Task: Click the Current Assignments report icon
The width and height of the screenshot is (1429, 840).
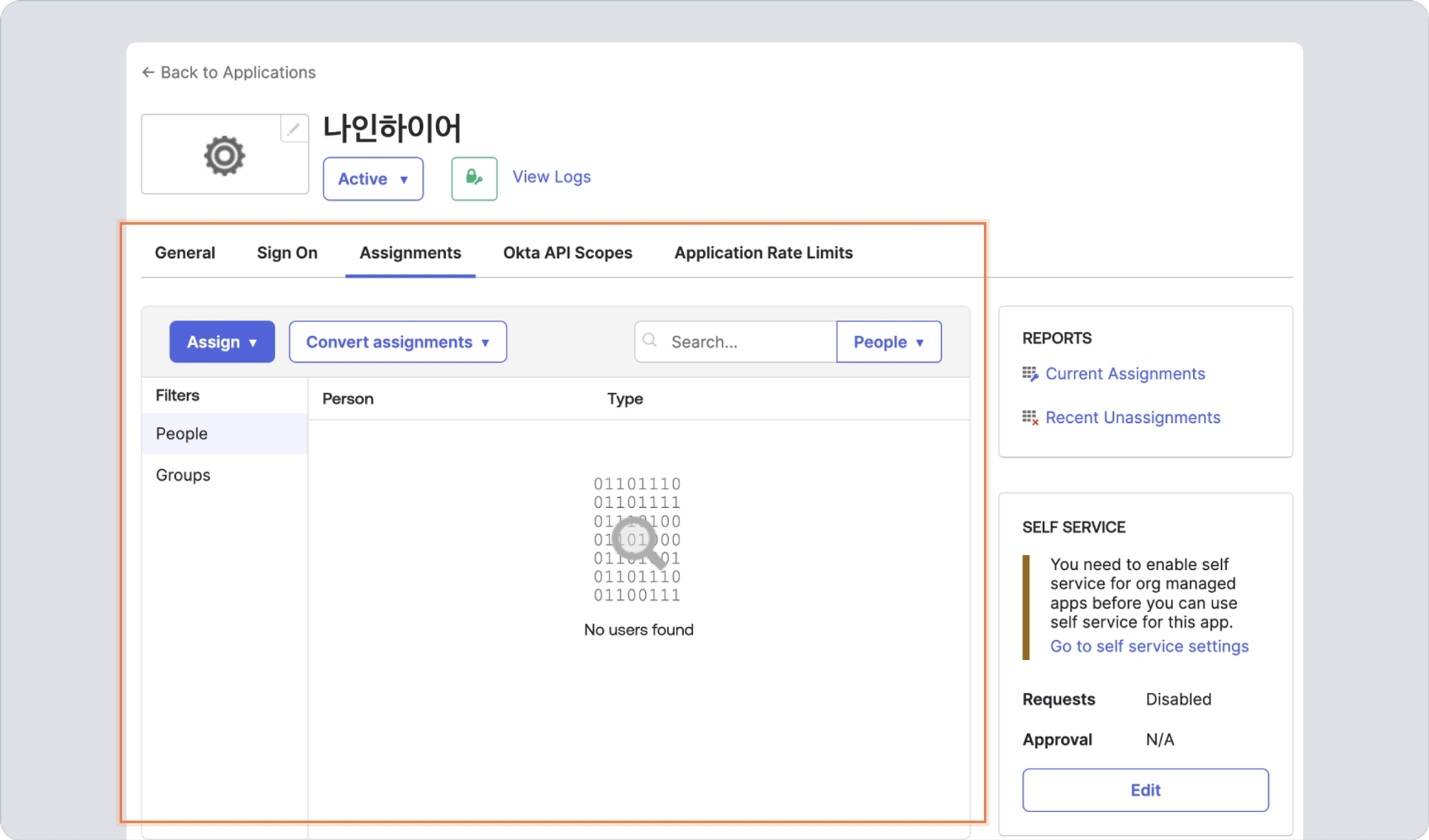Action: pyautogui.click(x=1030, y=374)
